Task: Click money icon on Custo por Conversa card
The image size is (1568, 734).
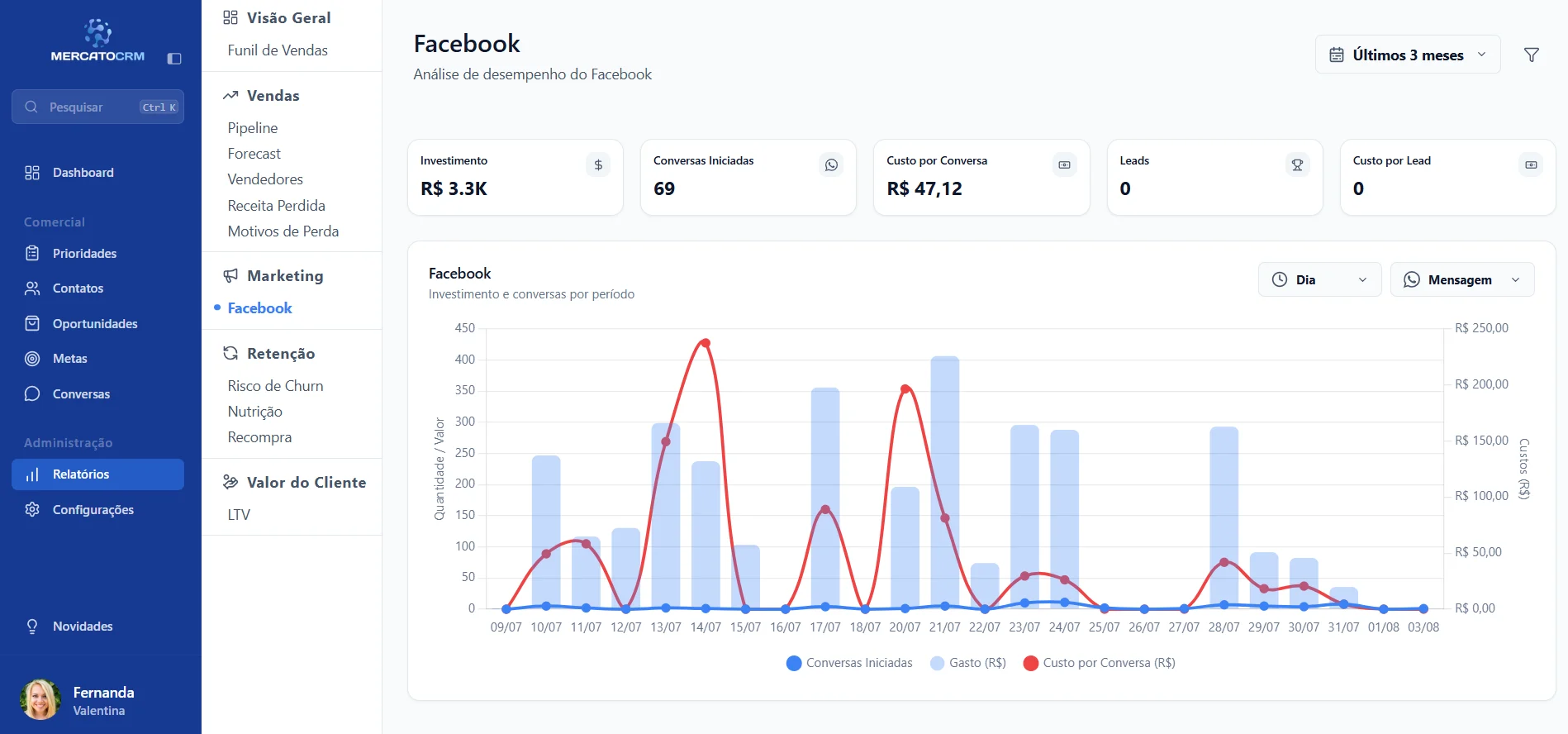Action: [x=1064, y=164]
